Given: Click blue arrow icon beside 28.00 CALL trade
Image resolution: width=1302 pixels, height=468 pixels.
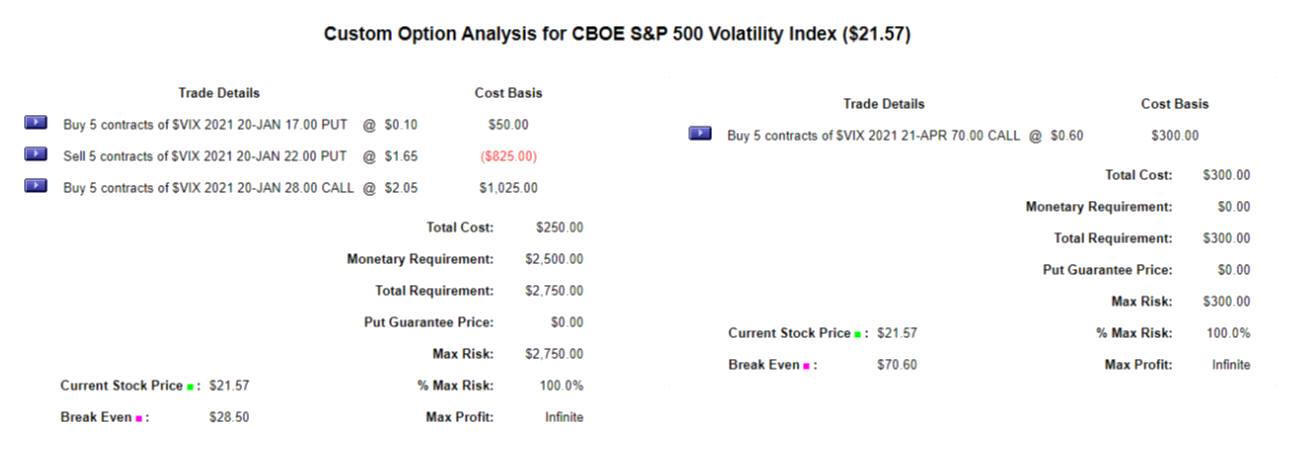Looking at the screenshot, I should [x=35, y=185].
